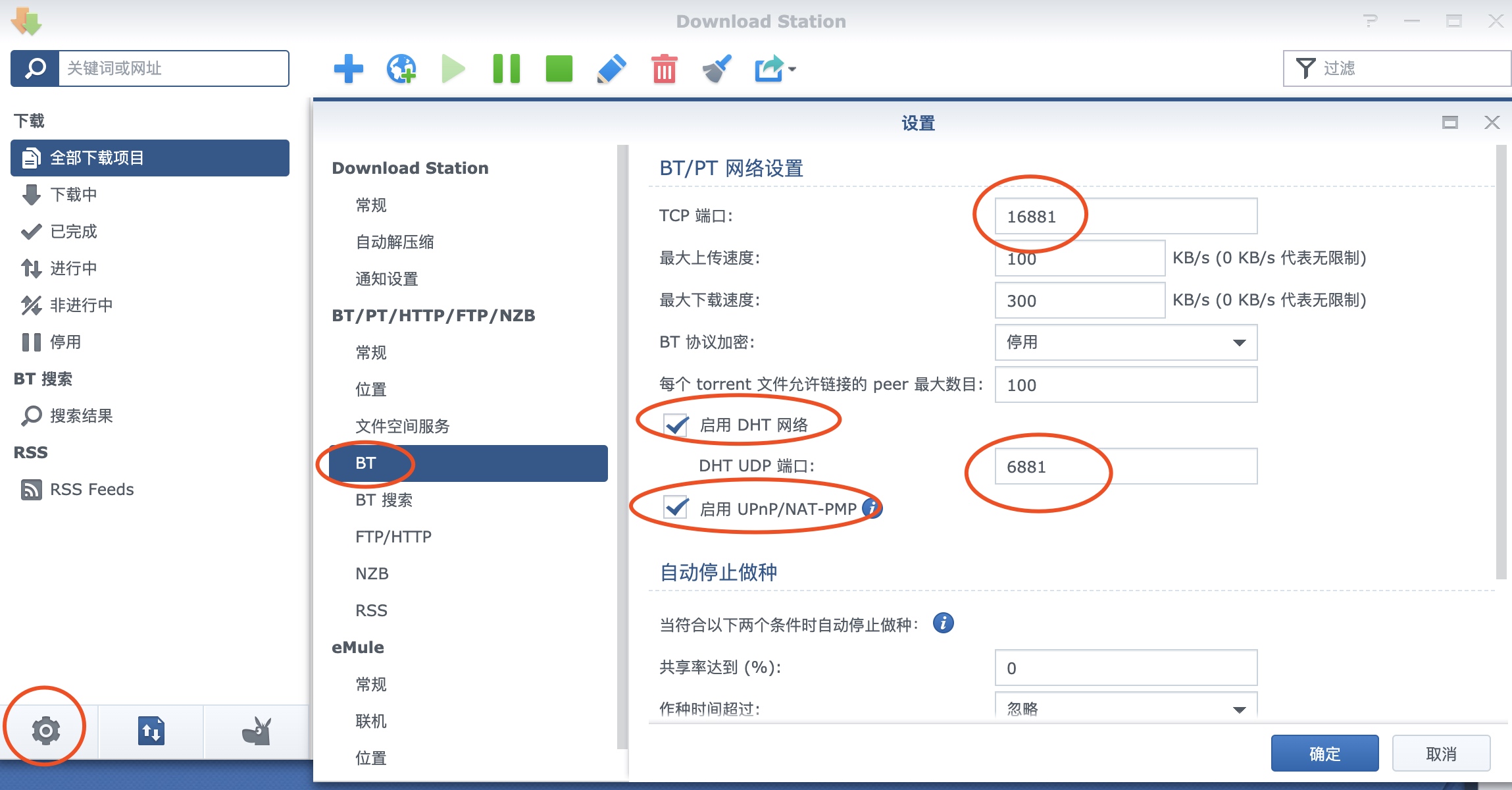Click 取消 button
This screenshot has width=1512, height=790.
(x=1441, y=753)
